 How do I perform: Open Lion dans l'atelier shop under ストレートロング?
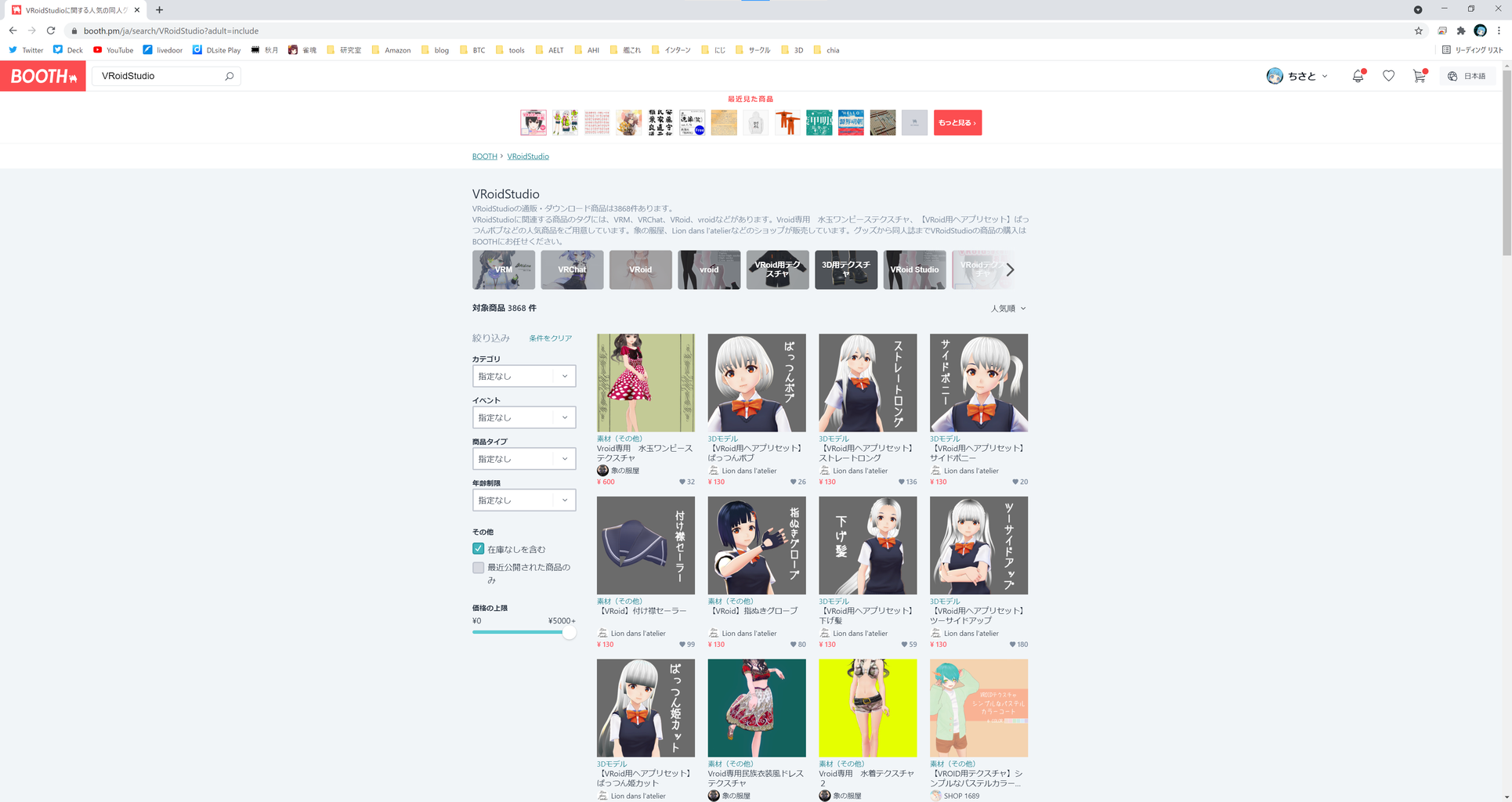[859, 471]
